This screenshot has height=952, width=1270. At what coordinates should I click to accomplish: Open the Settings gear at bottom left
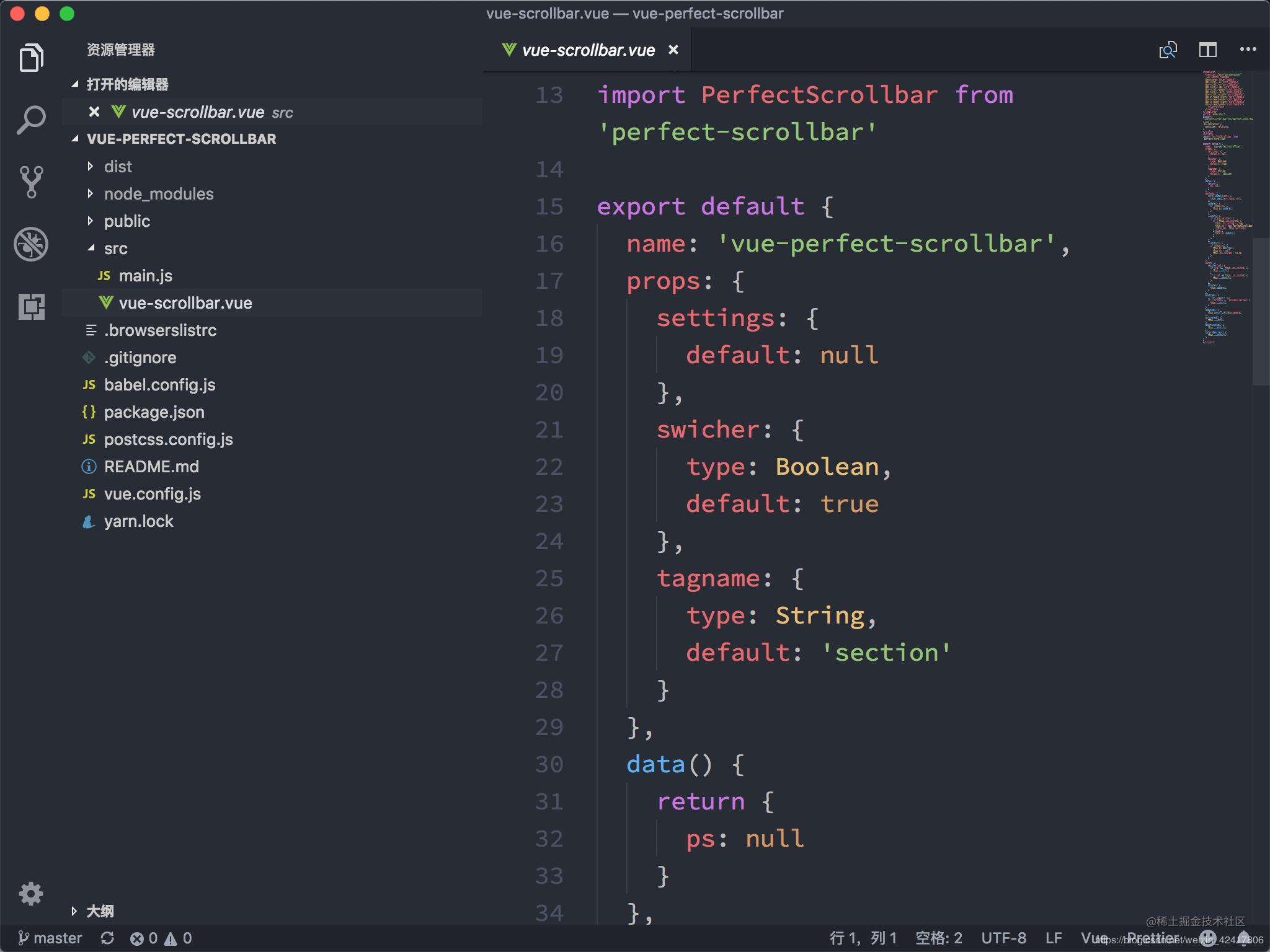tap(31, 893)
